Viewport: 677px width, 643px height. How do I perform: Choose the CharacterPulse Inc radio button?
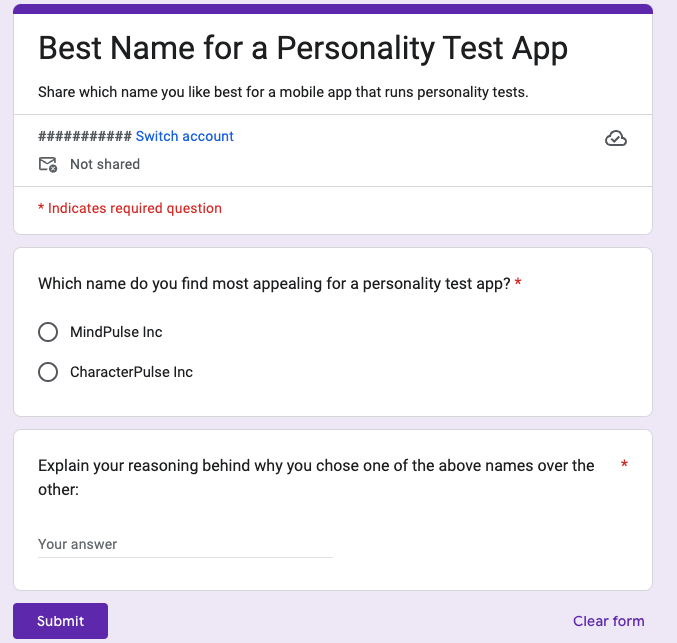tap(48, 372)
